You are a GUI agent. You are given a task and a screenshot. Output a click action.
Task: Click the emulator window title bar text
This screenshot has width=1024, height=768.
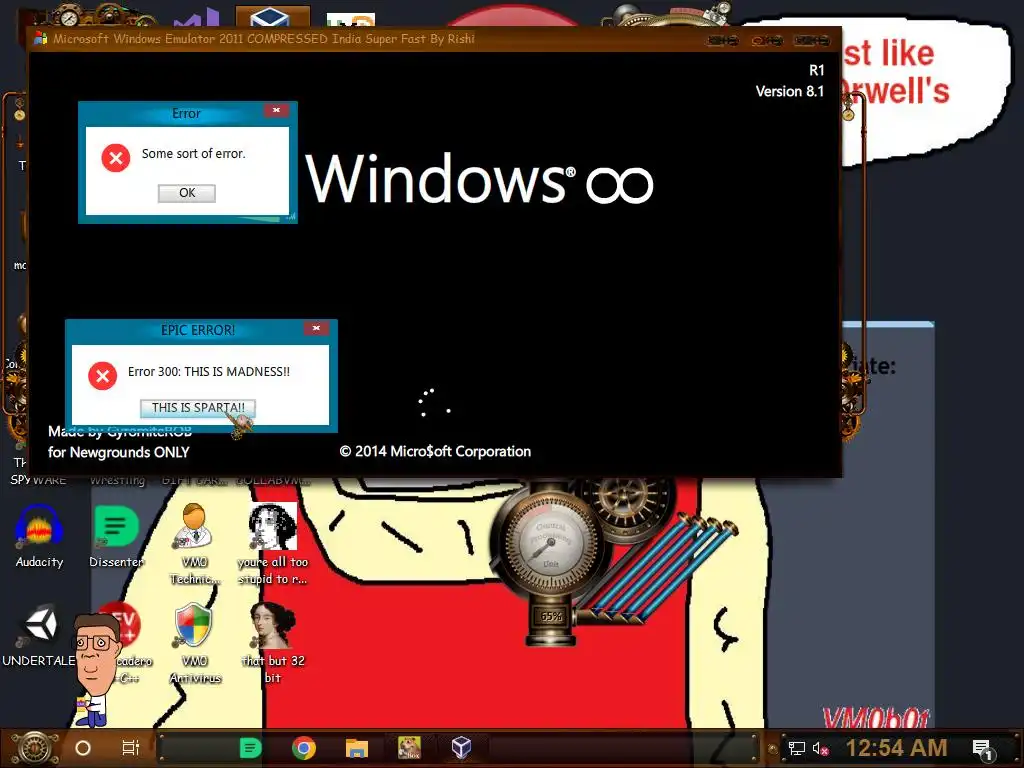click(263, 39)
